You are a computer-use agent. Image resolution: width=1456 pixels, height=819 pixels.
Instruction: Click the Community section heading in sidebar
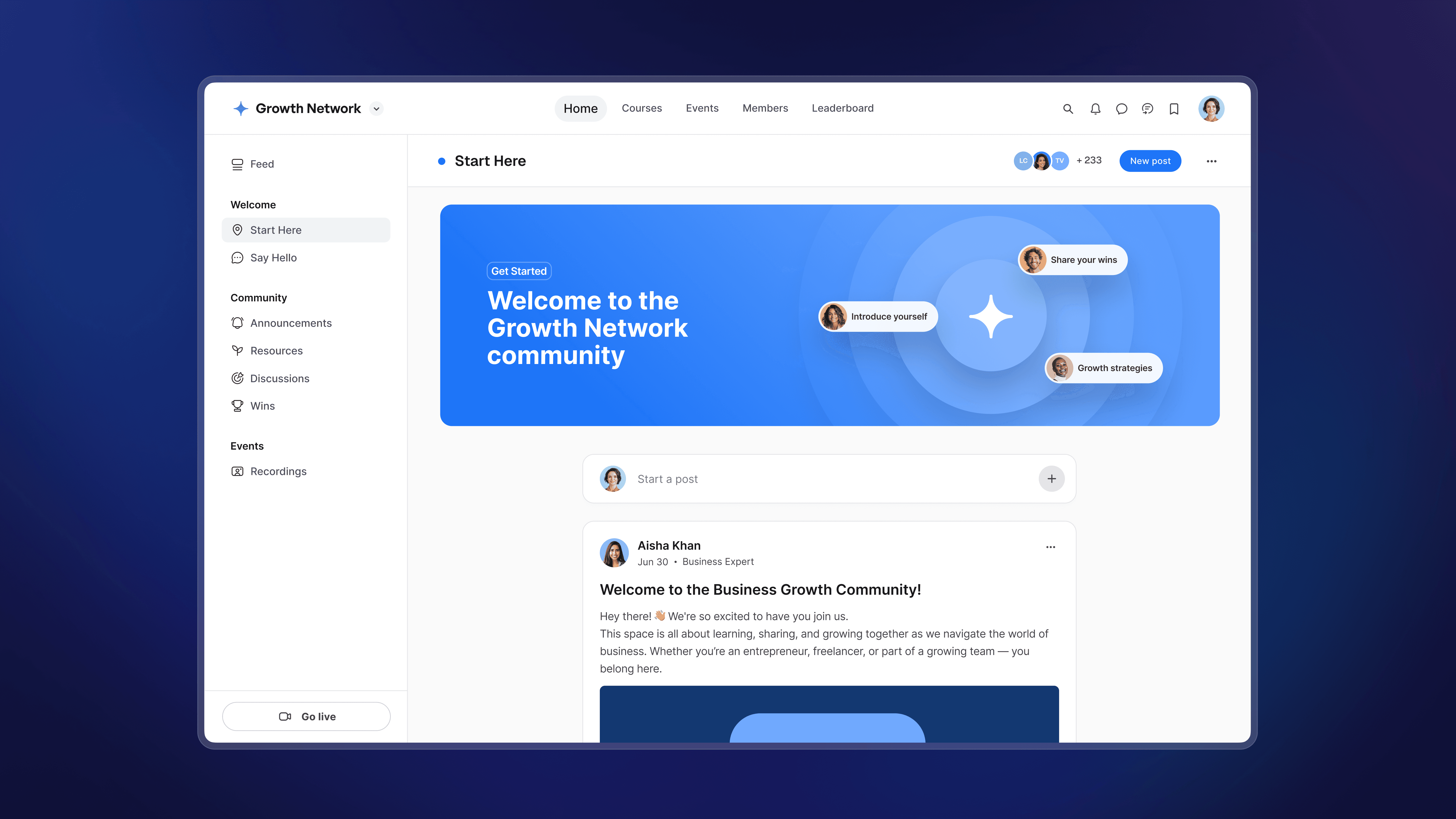point(258,298)
